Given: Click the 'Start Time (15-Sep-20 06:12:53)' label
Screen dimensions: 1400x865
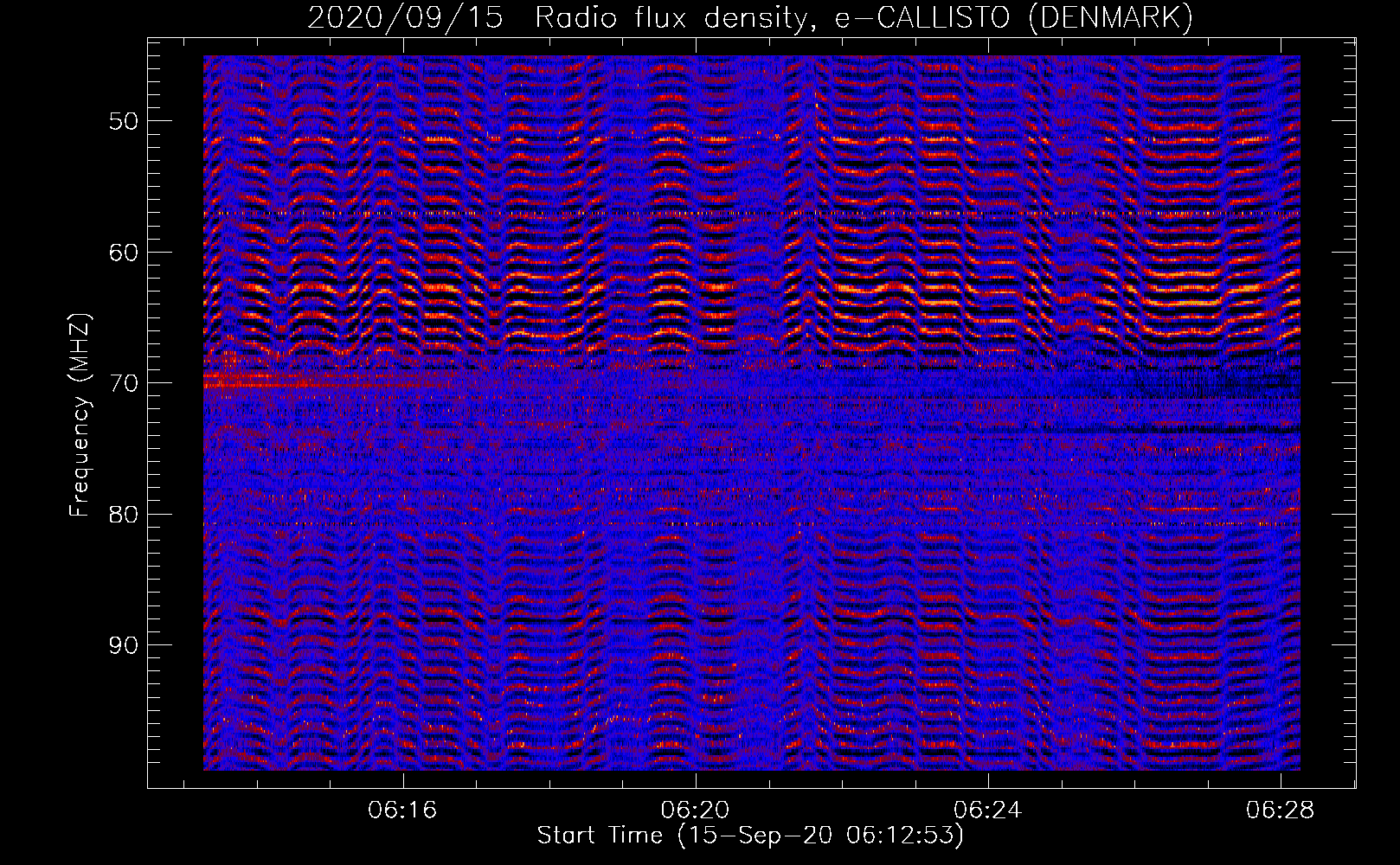Looking at the screenshot, I should click(750, 836).
